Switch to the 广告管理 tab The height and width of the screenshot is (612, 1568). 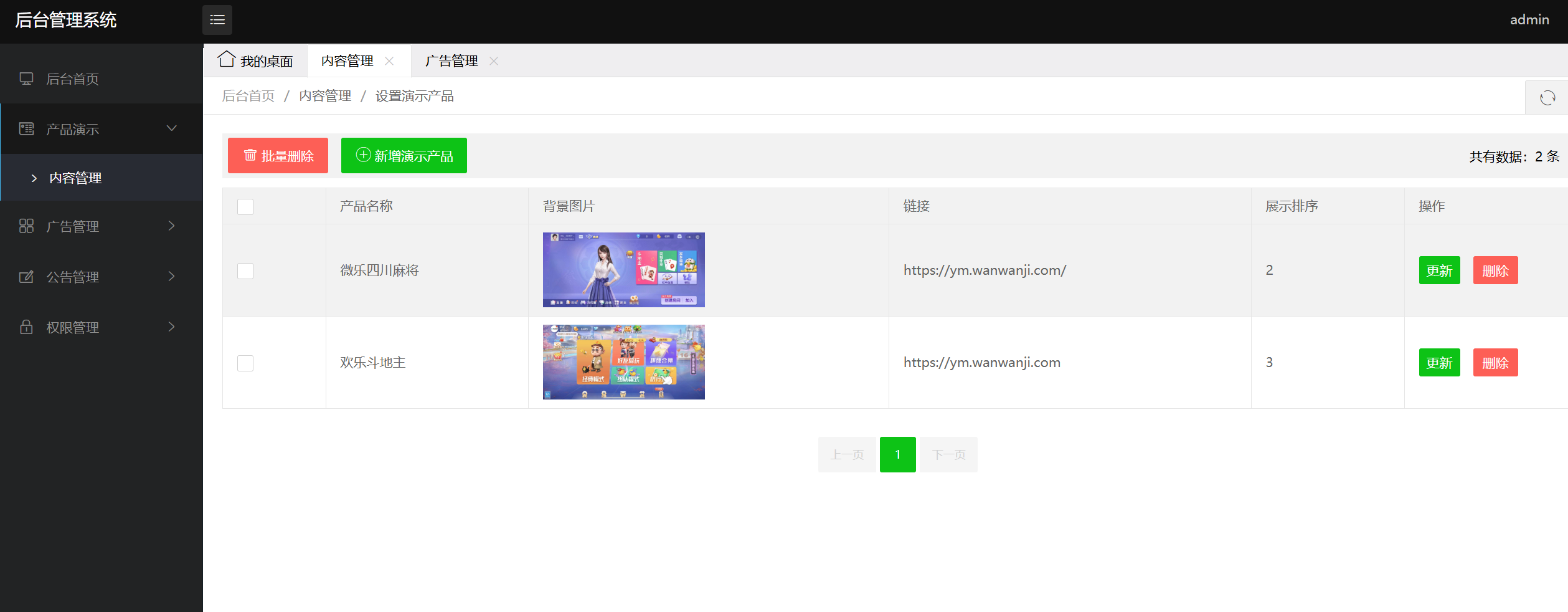click(x=451, y=61)
